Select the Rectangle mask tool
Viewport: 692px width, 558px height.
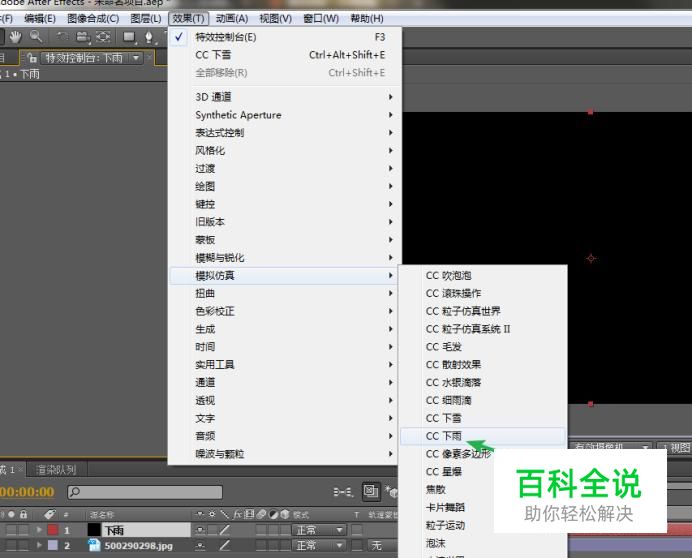(x=129, y=37)
